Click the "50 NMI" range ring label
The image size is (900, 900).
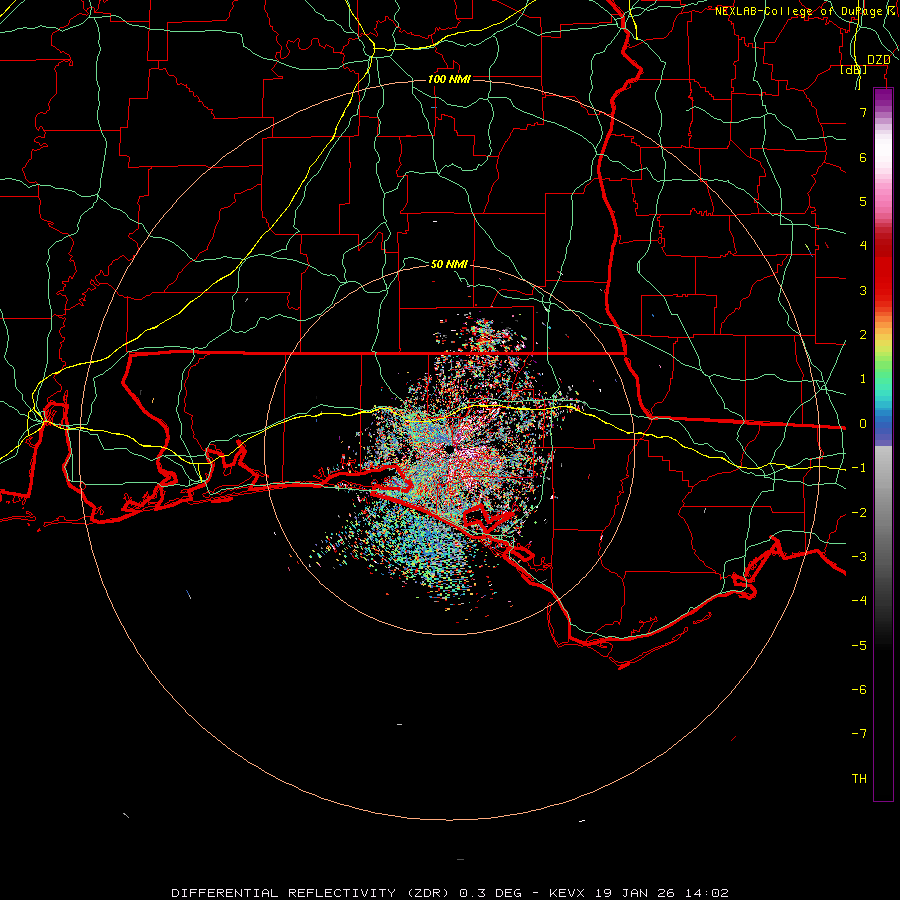coord(449,264)
